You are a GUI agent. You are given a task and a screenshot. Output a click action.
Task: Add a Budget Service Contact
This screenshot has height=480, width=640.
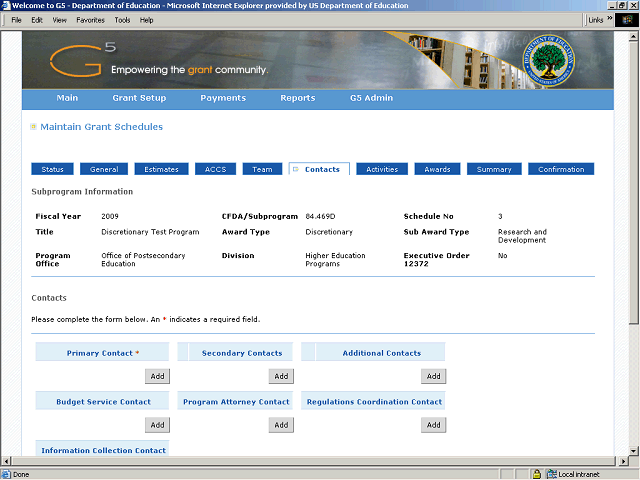pos(157,425)
